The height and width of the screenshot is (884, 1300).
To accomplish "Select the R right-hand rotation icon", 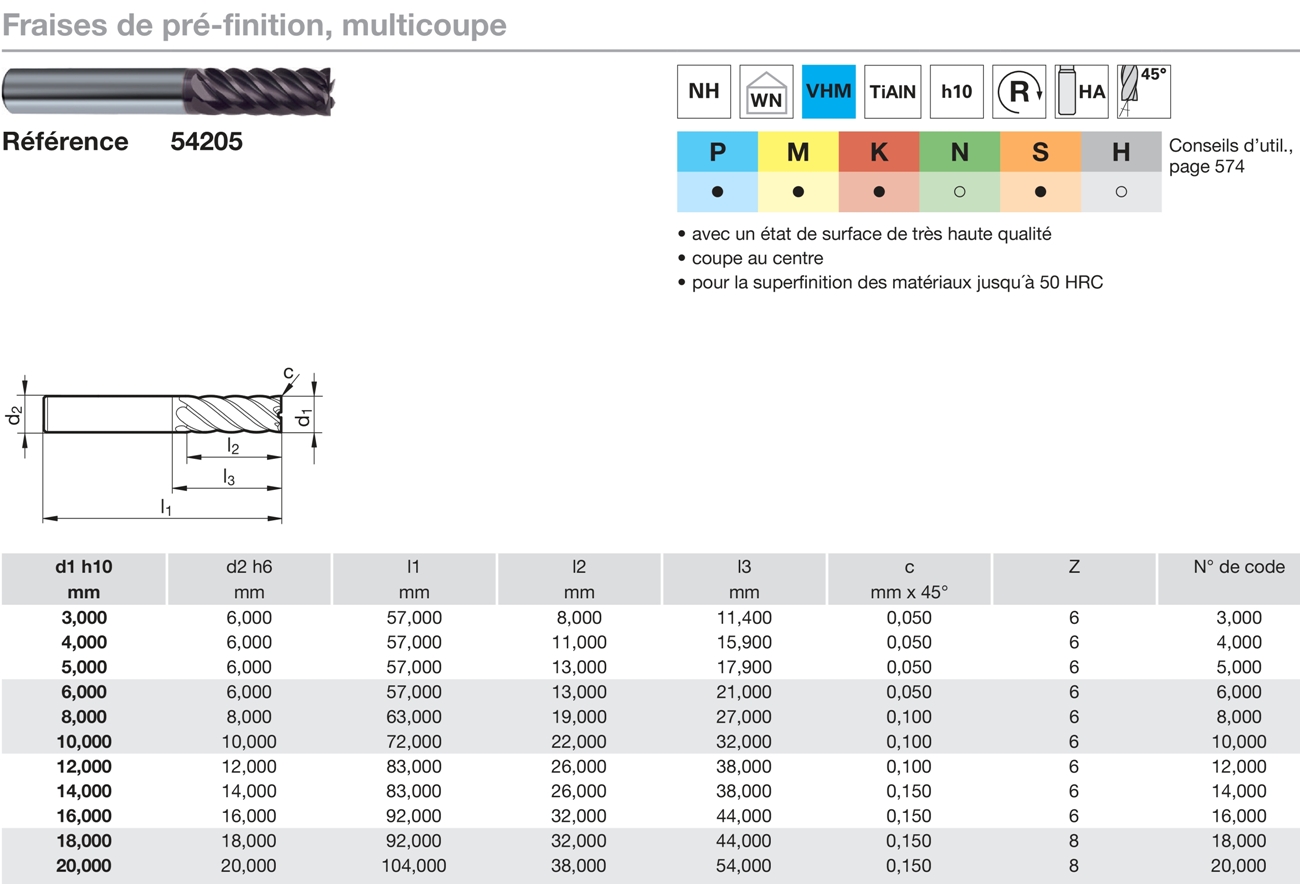I will (x=1019, y=91).
